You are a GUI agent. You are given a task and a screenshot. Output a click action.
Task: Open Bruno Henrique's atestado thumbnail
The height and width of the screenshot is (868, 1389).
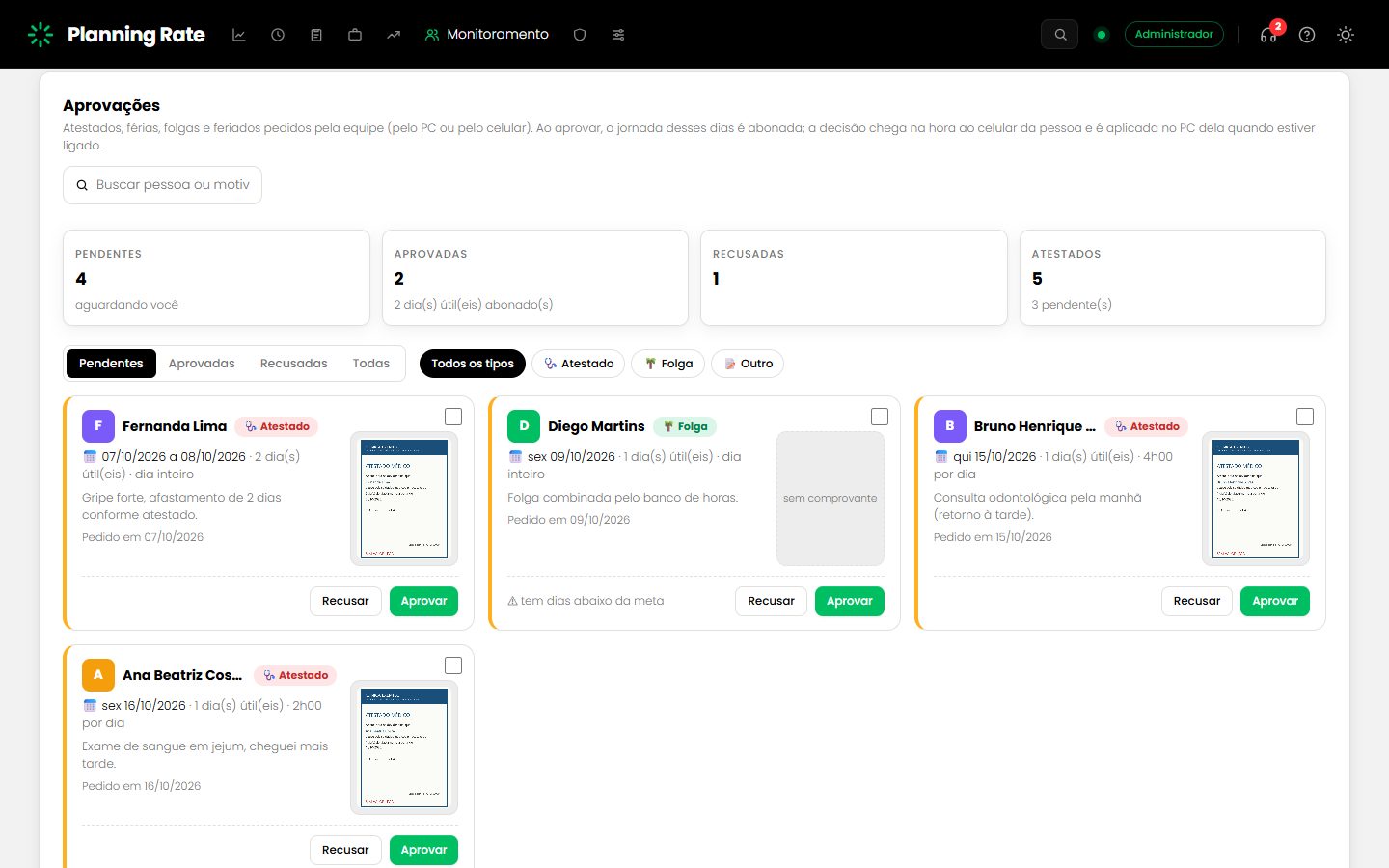(1256, 499)
